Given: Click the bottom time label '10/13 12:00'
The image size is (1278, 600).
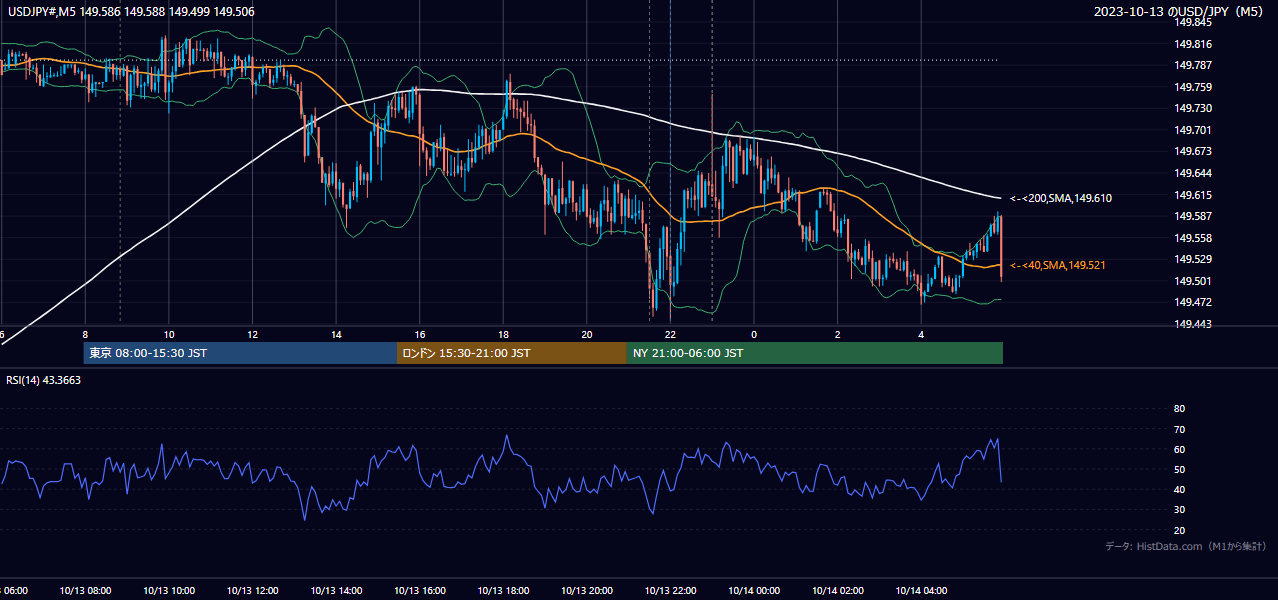Looking at the screenshot, I should [x=252, y=591].
